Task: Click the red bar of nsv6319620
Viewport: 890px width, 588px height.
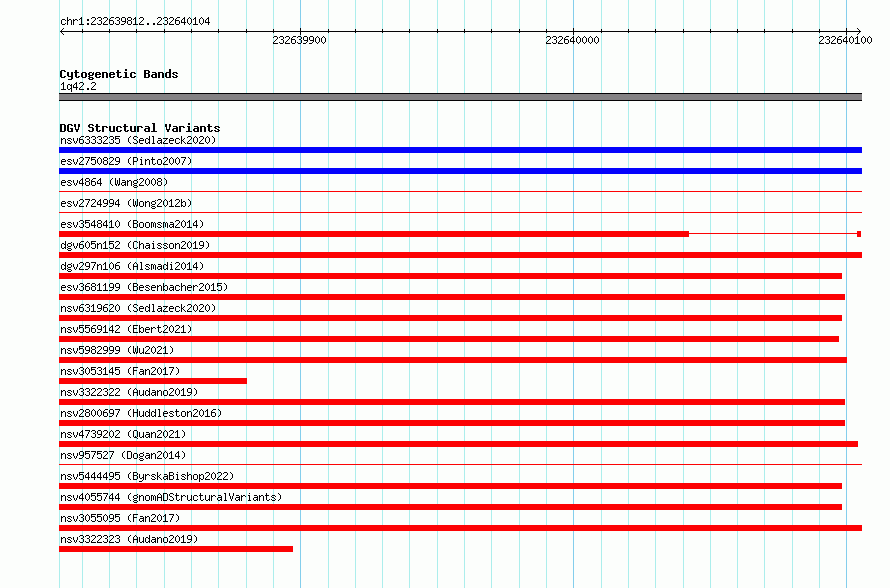Action: [x=451, y=318]
